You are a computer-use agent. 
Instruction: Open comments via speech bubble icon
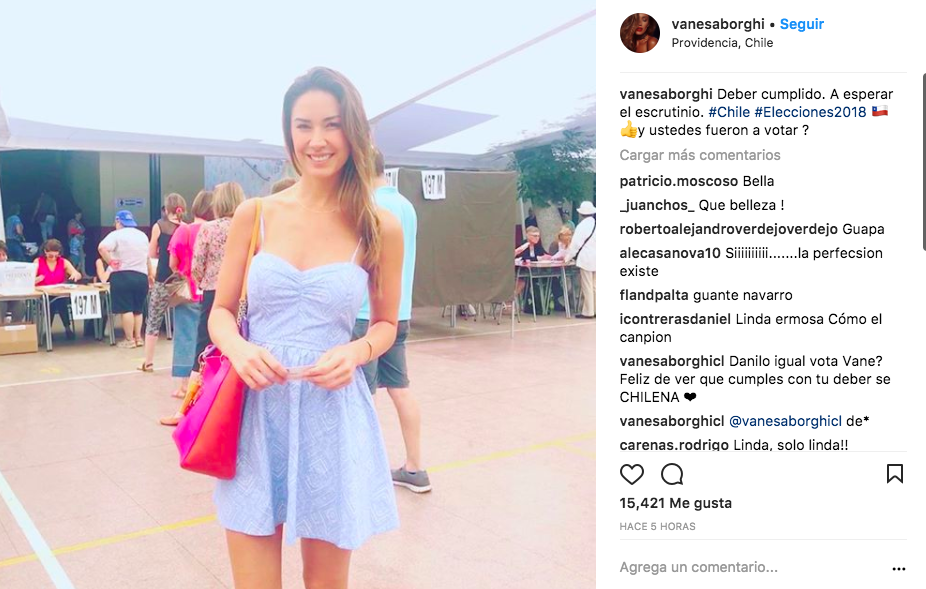pos(672,474)
